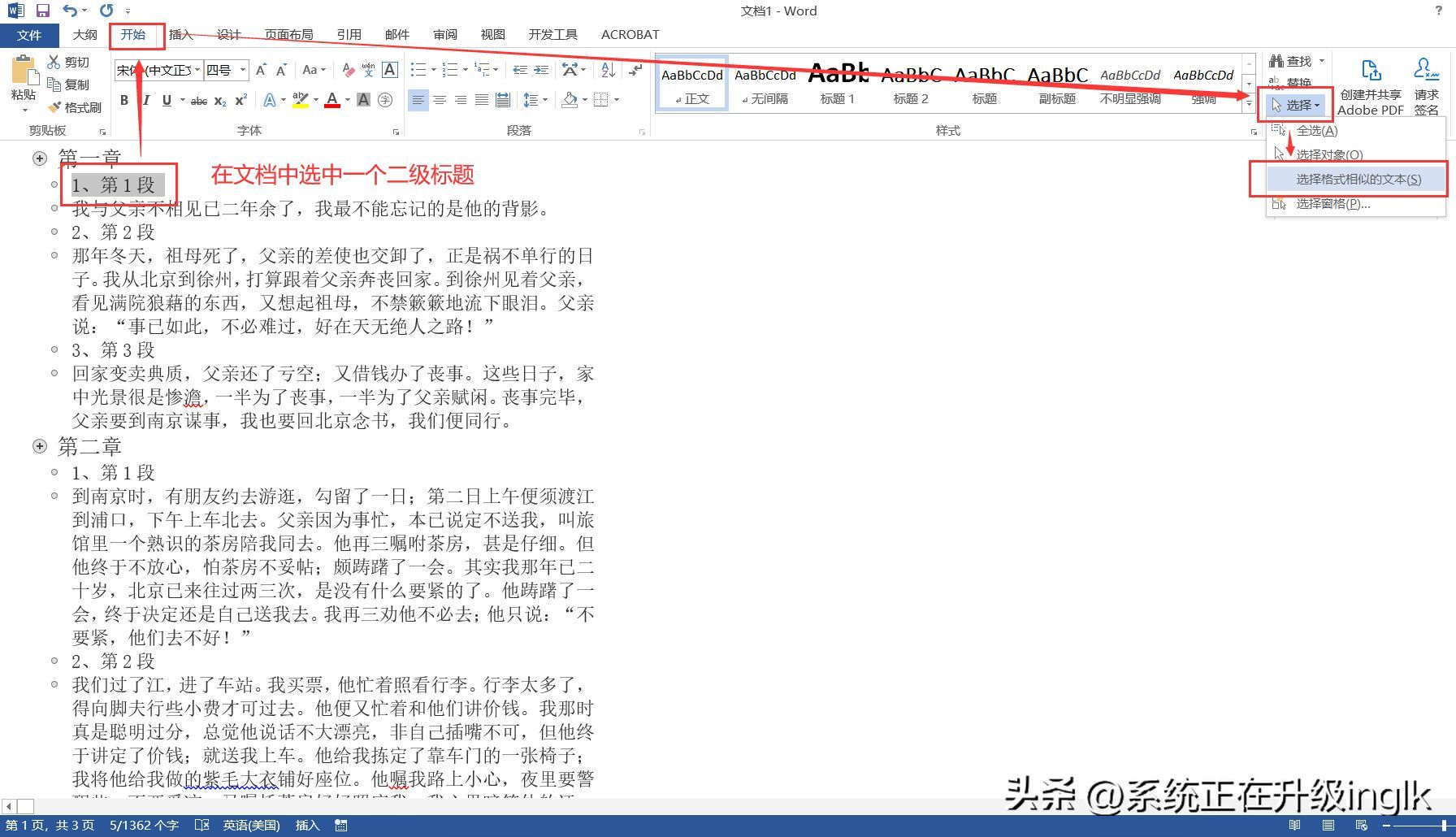Toggle show paragraph marks icon

pyautogui.click(x=635, y=70)
